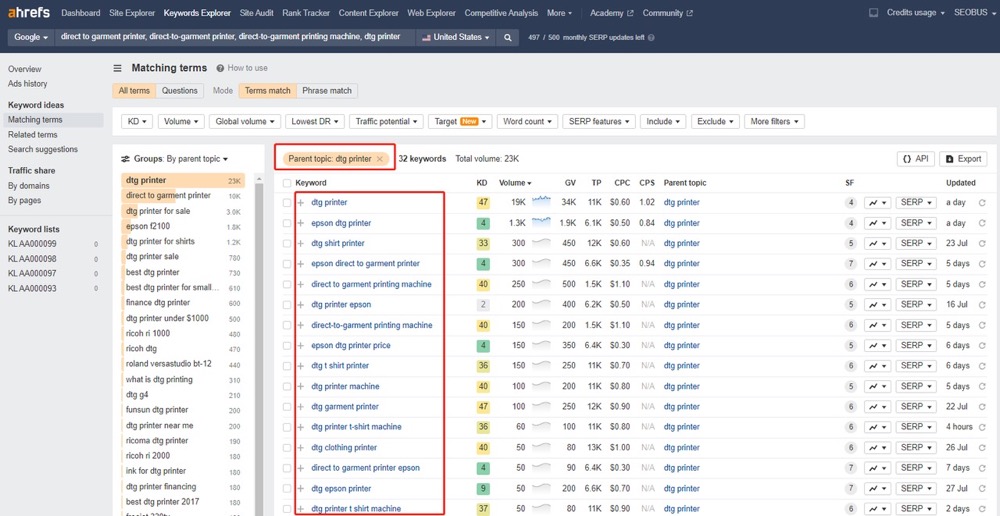Open Site Audit in top navigation

tap(257, 13)
